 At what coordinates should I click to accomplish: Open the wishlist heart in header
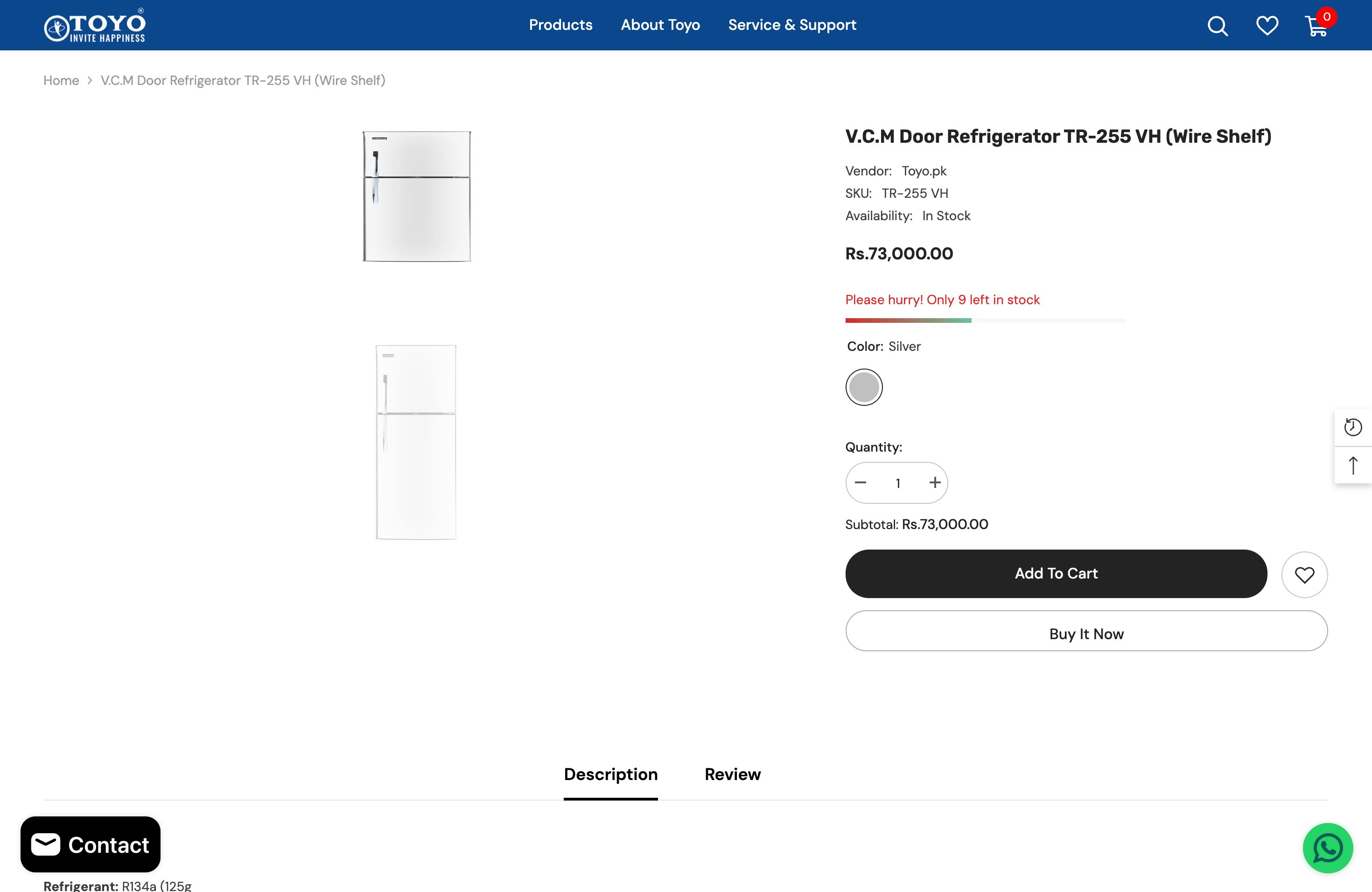[1267, 26]
